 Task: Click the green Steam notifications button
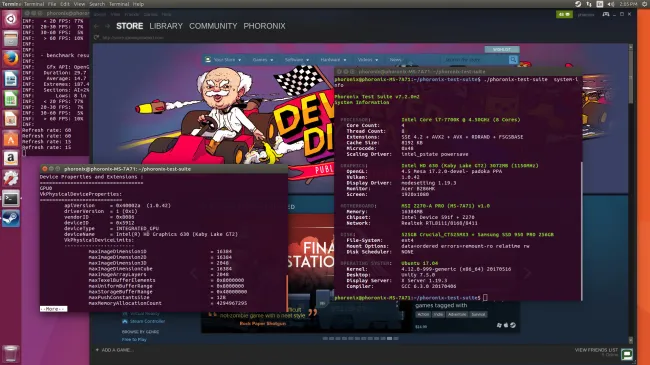click(564, 14)
